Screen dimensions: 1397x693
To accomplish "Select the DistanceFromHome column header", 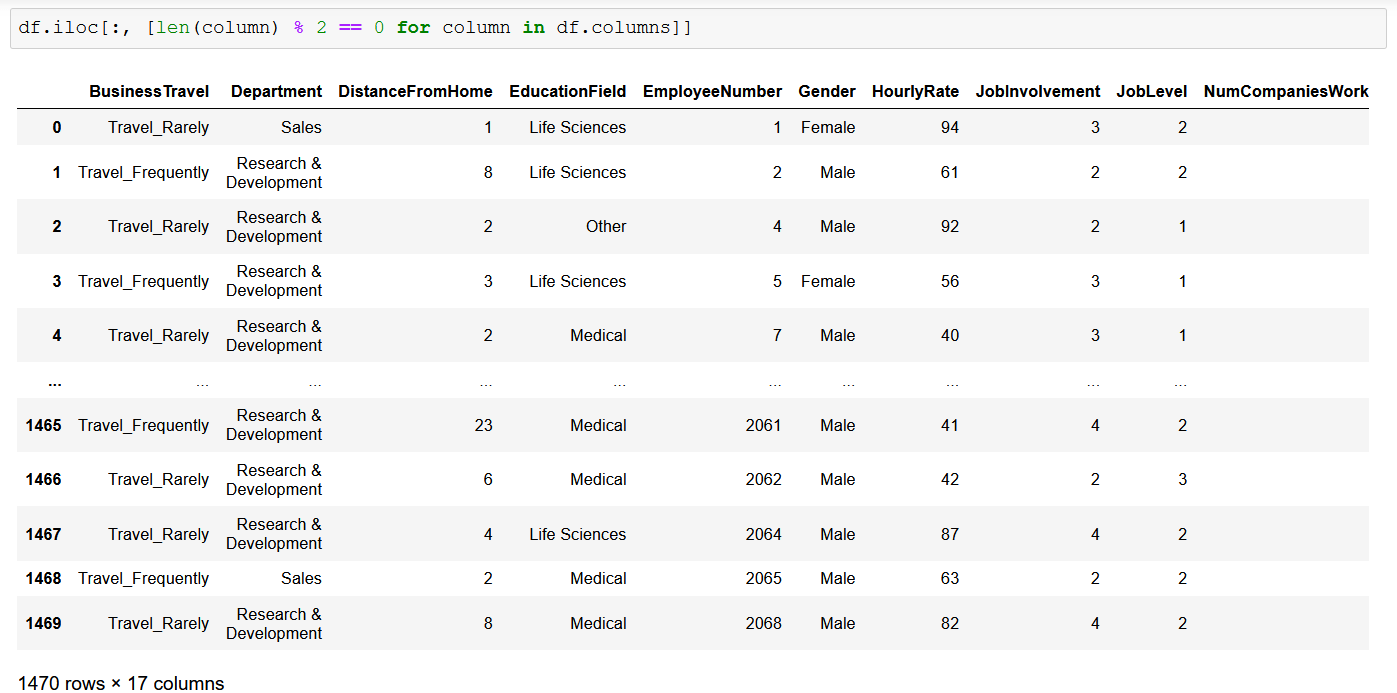I will point(415,91).
